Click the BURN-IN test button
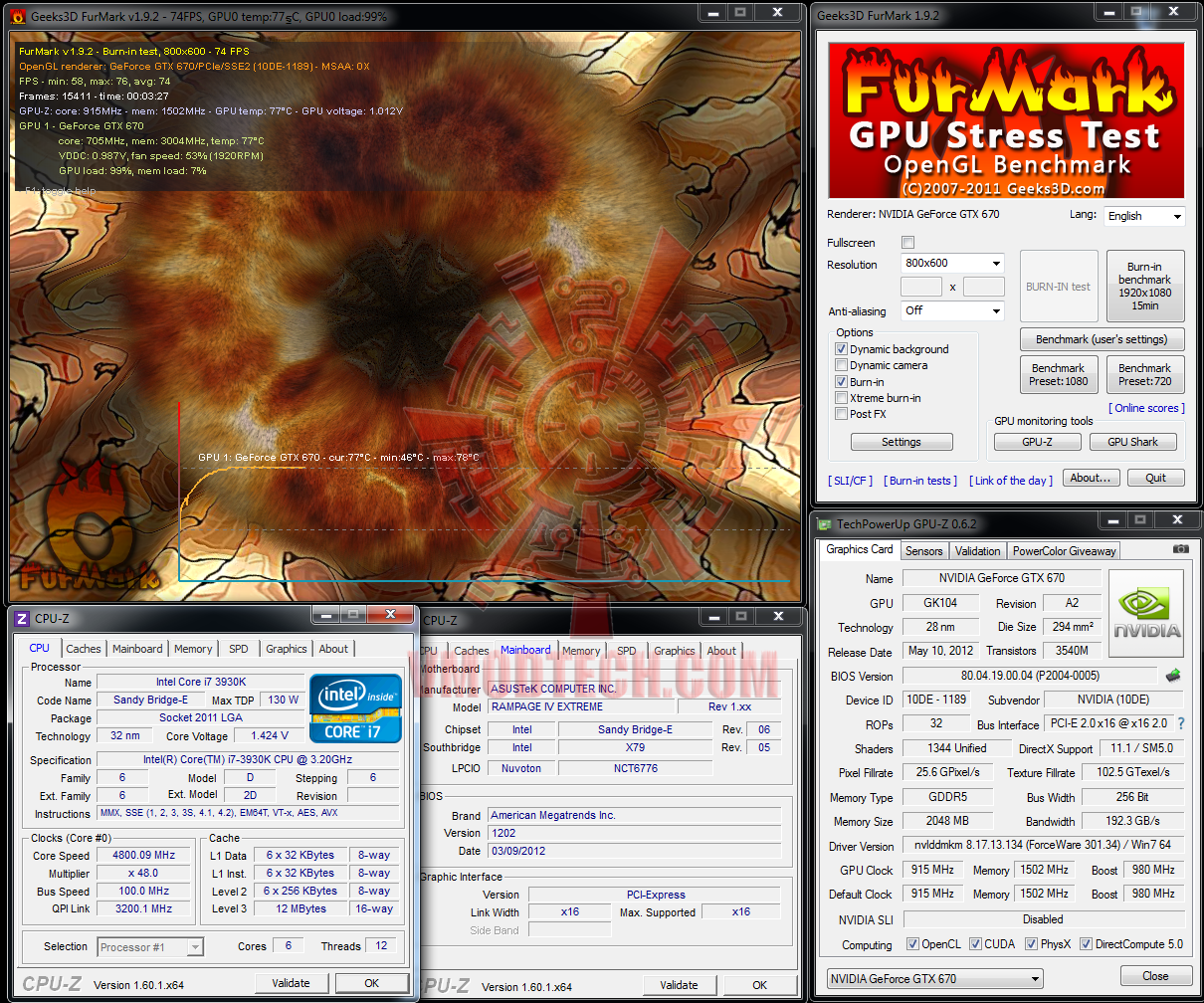The image size is (1204, 1003). pos(1059,287)
